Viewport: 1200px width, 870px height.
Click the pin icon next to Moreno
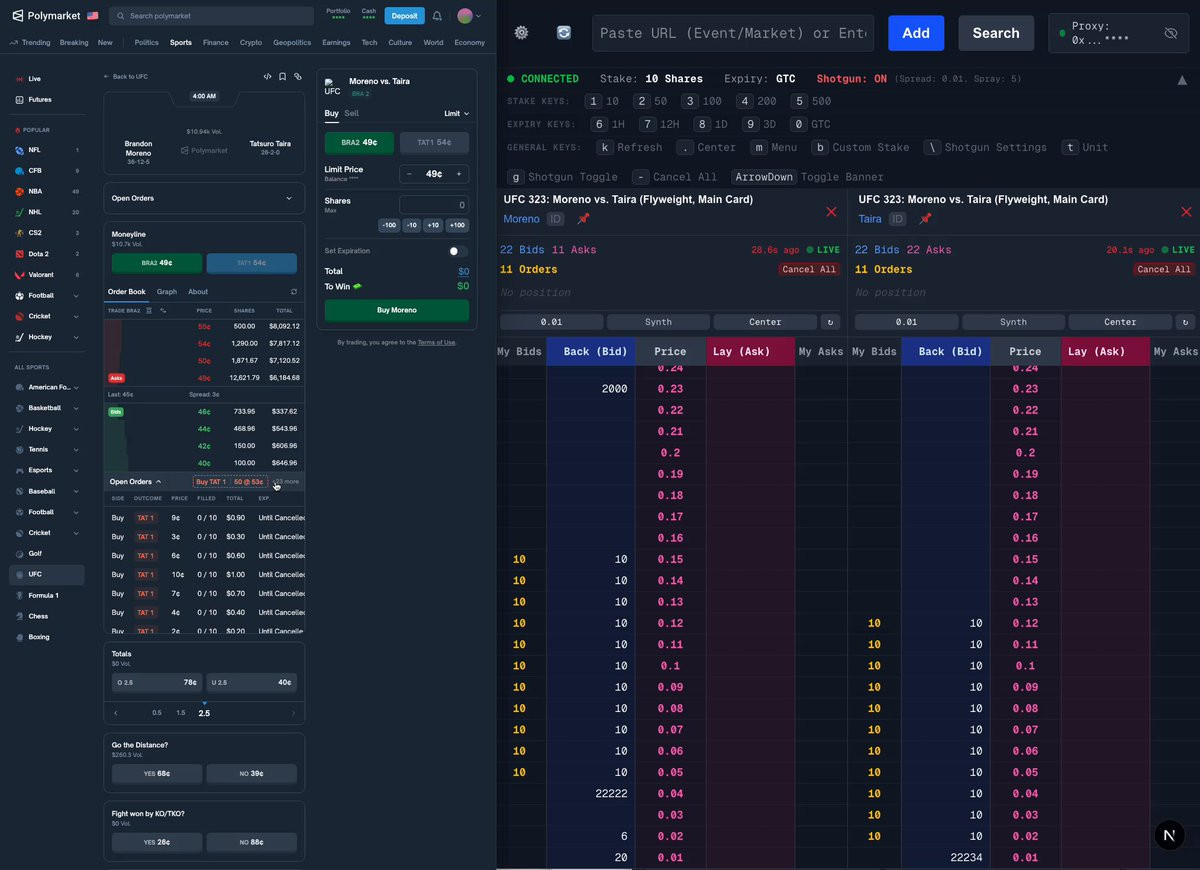coord(583,219)
